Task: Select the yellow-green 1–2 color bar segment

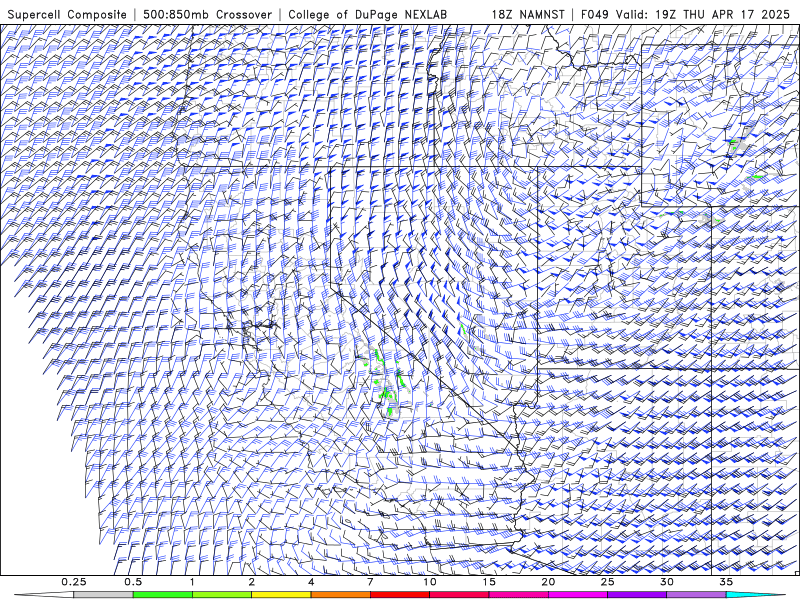Action: [222, 595]
